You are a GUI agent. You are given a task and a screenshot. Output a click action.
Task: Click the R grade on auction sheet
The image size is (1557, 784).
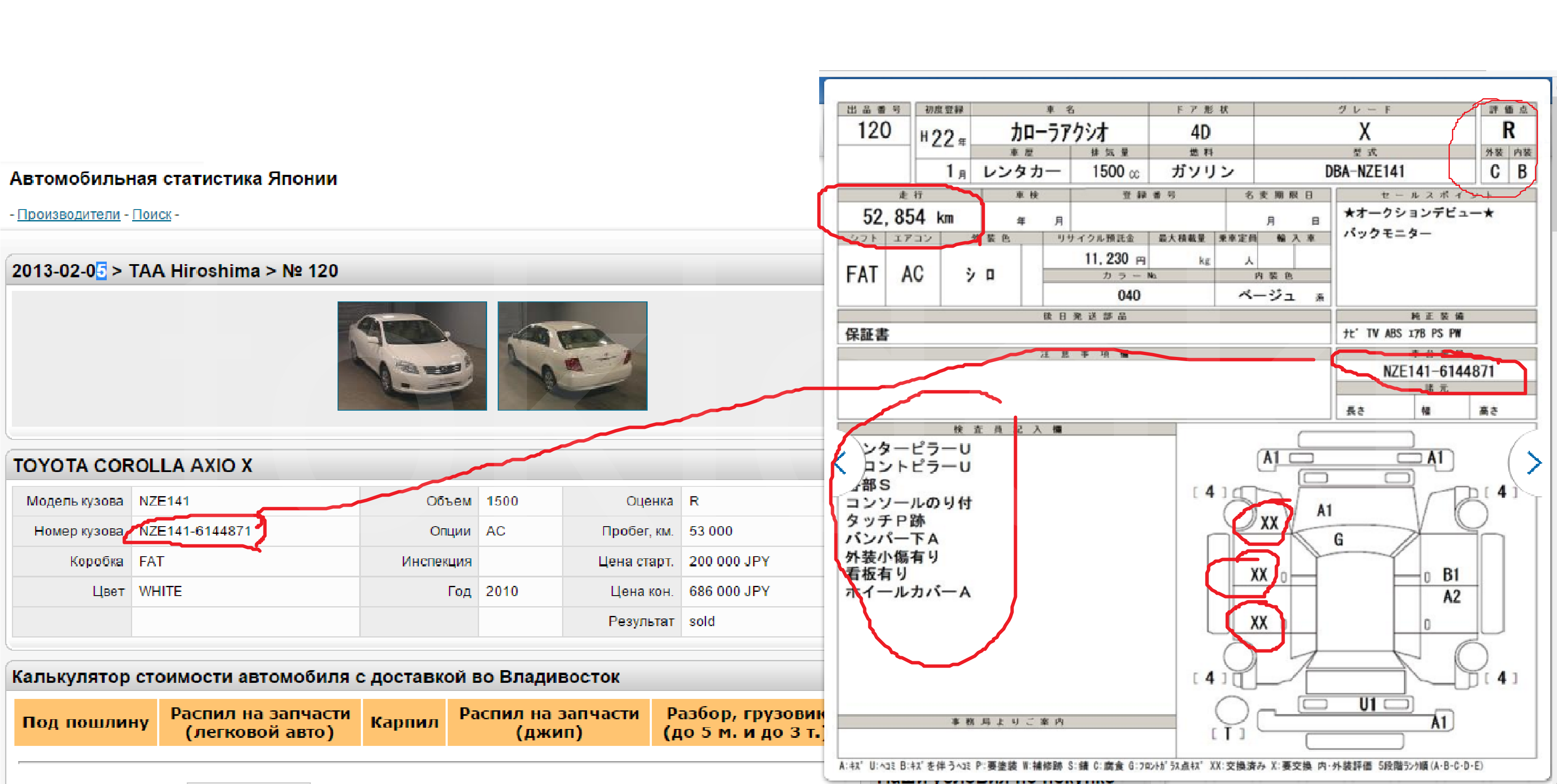pos(1509,130)
